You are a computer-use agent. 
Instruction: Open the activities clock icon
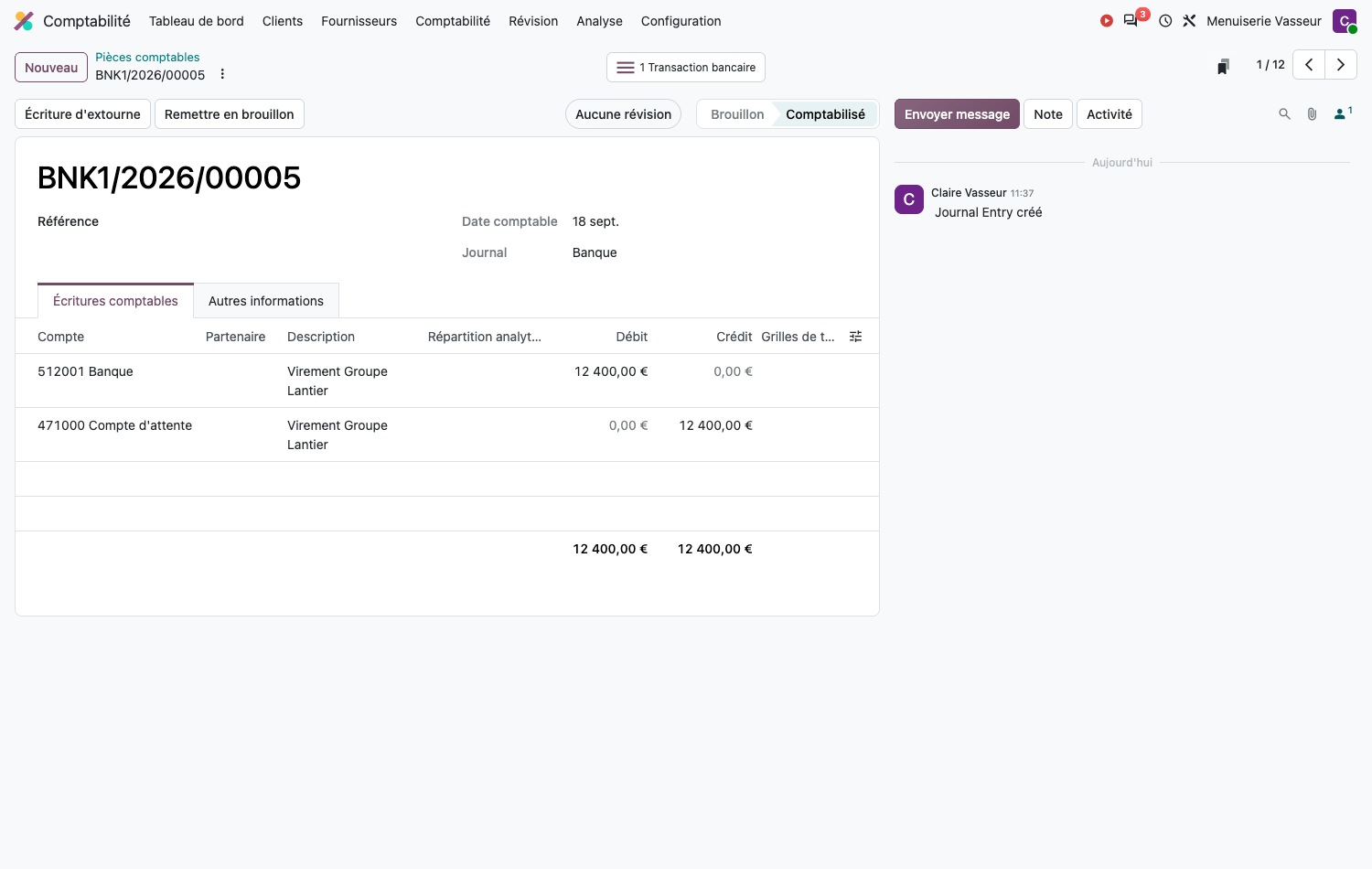[x=1165, y=21]
